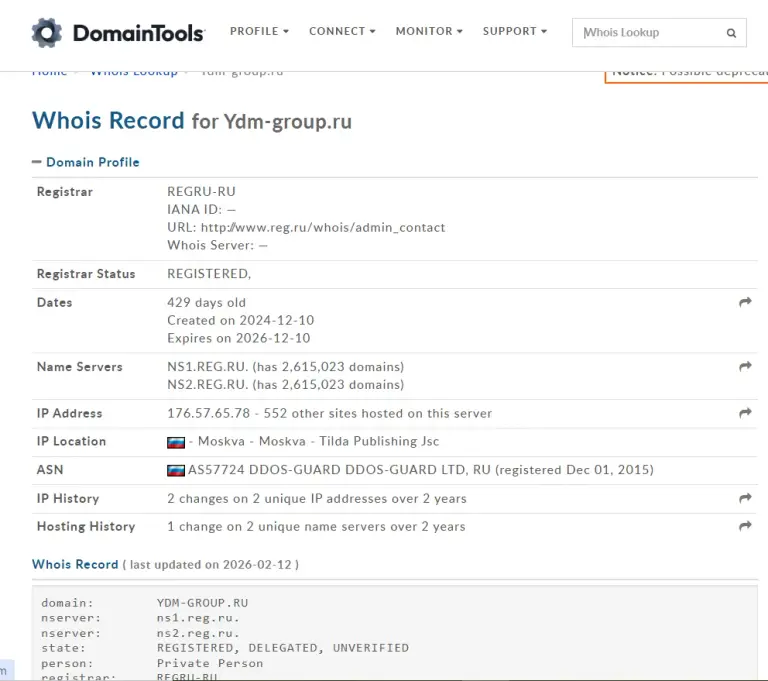Click ns1.reg.ru. in raw whois record
The height and width of the screenshot is (681, 768).
click(198, 618)
